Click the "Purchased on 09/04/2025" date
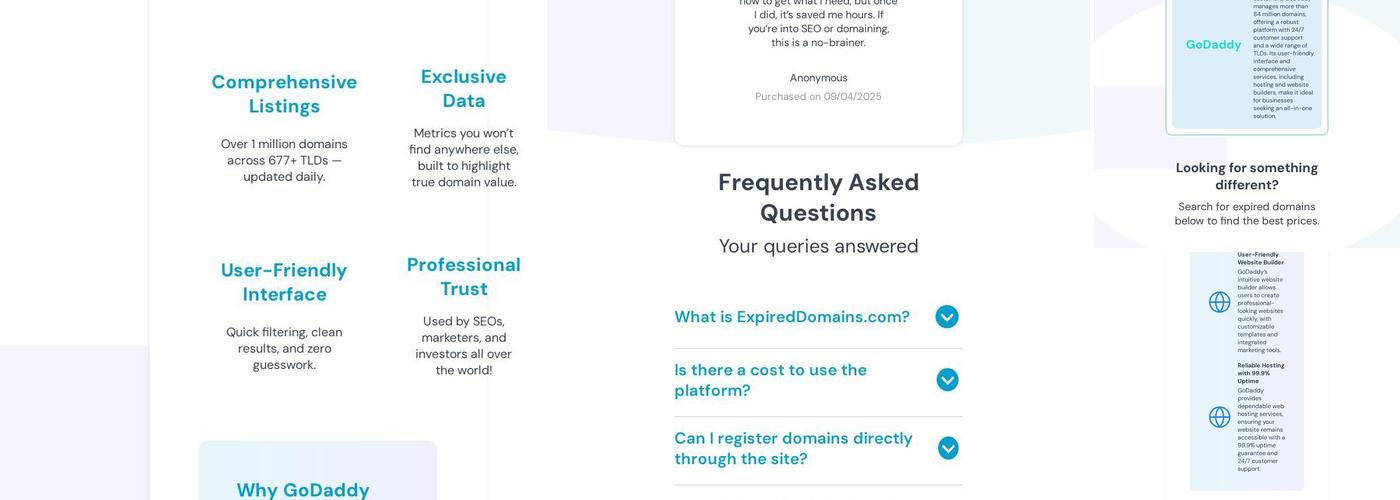 pyautogui.click(x=818, y=97)
